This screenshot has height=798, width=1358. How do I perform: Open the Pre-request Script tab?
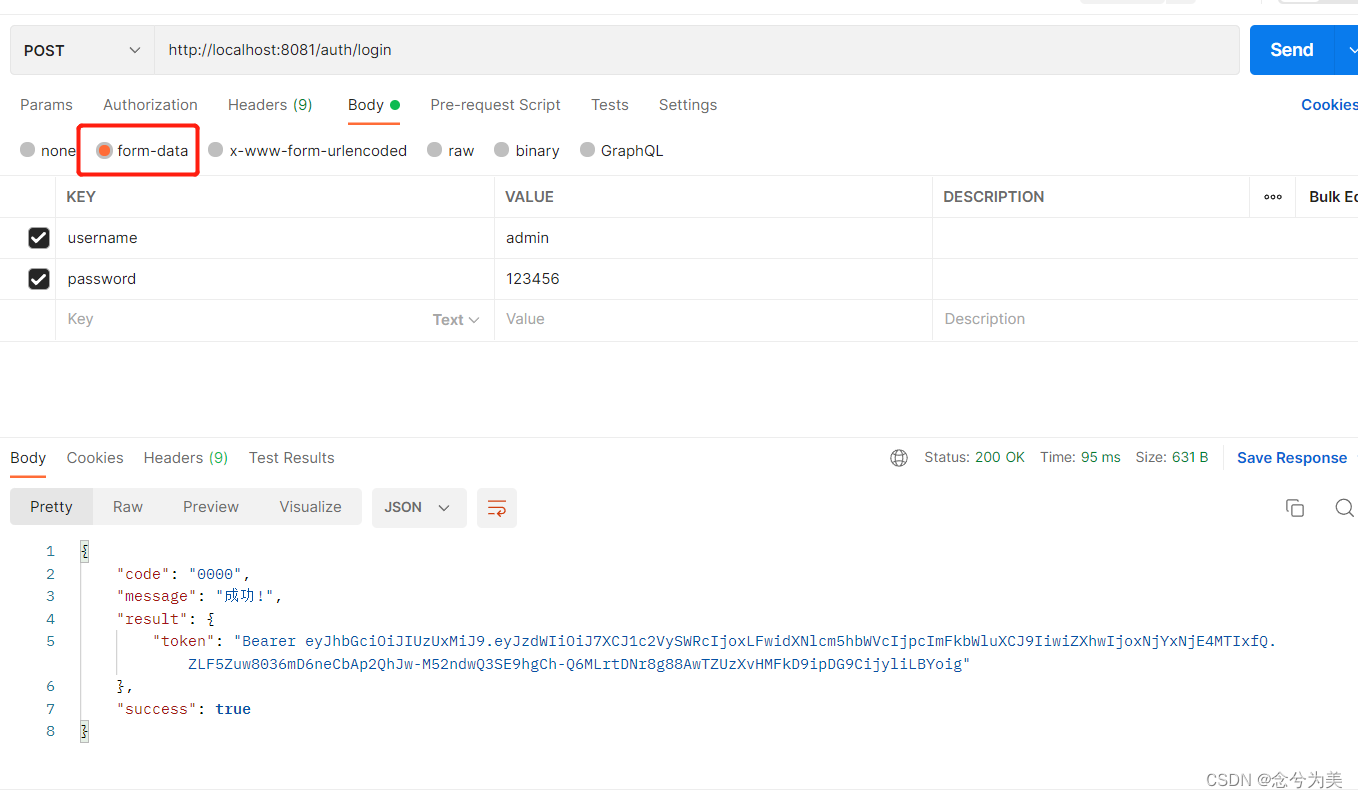pos(495,105)
